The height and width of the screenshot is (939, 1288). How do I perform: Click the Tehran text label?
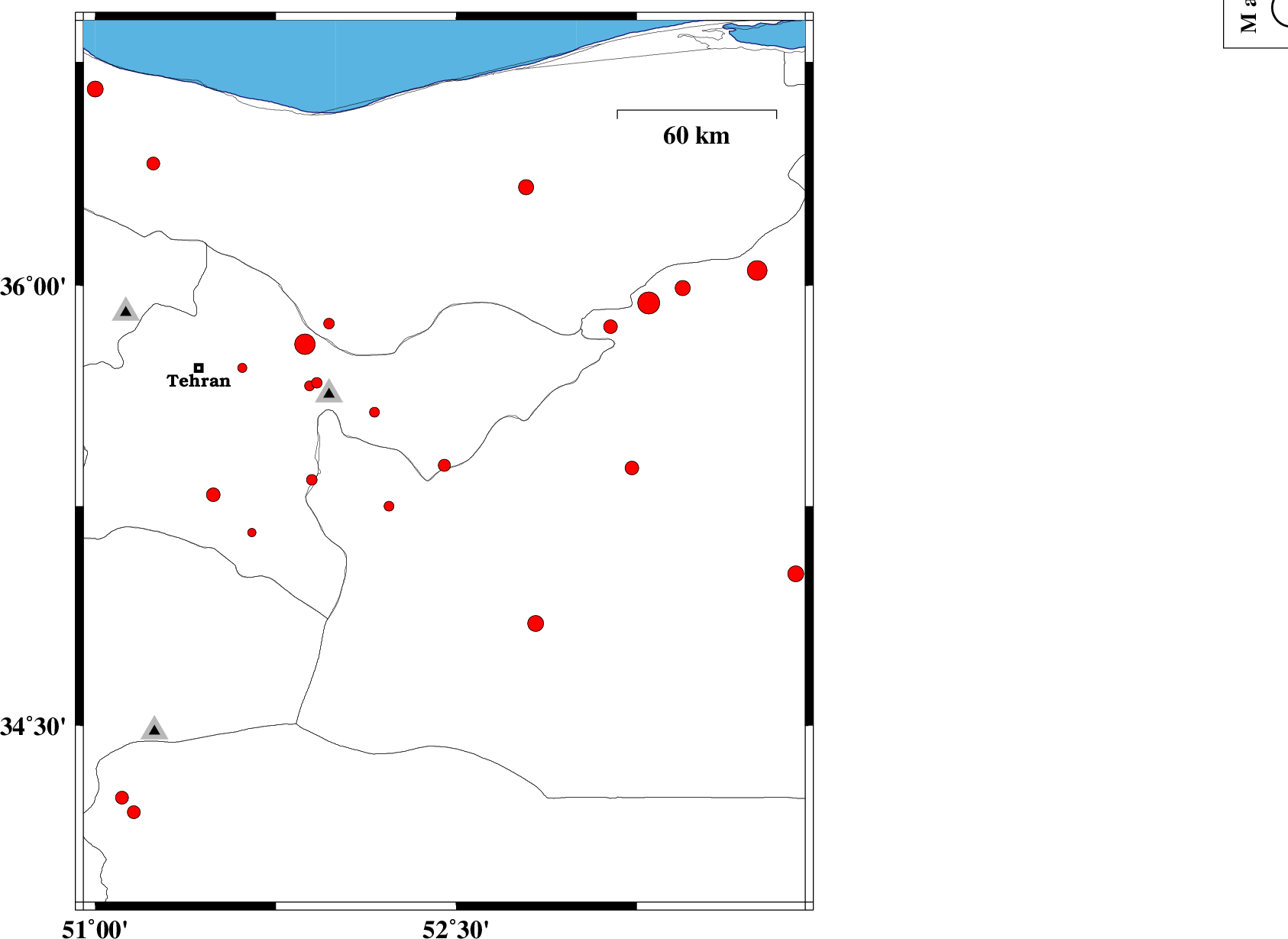[x=199, y=381]
